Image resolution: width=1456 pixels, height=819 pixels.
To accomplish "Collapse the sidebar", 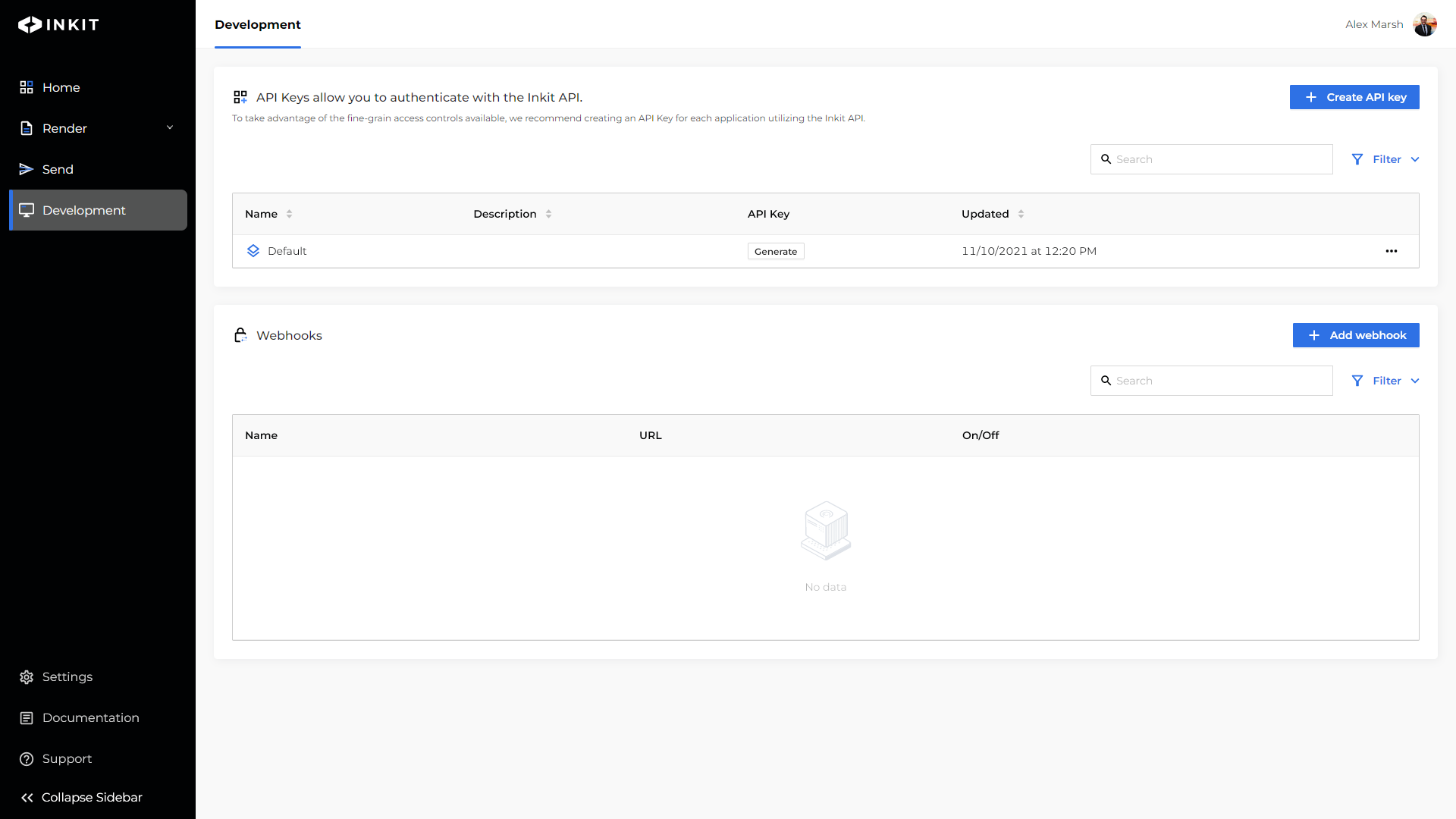I will tap(82, 797).
